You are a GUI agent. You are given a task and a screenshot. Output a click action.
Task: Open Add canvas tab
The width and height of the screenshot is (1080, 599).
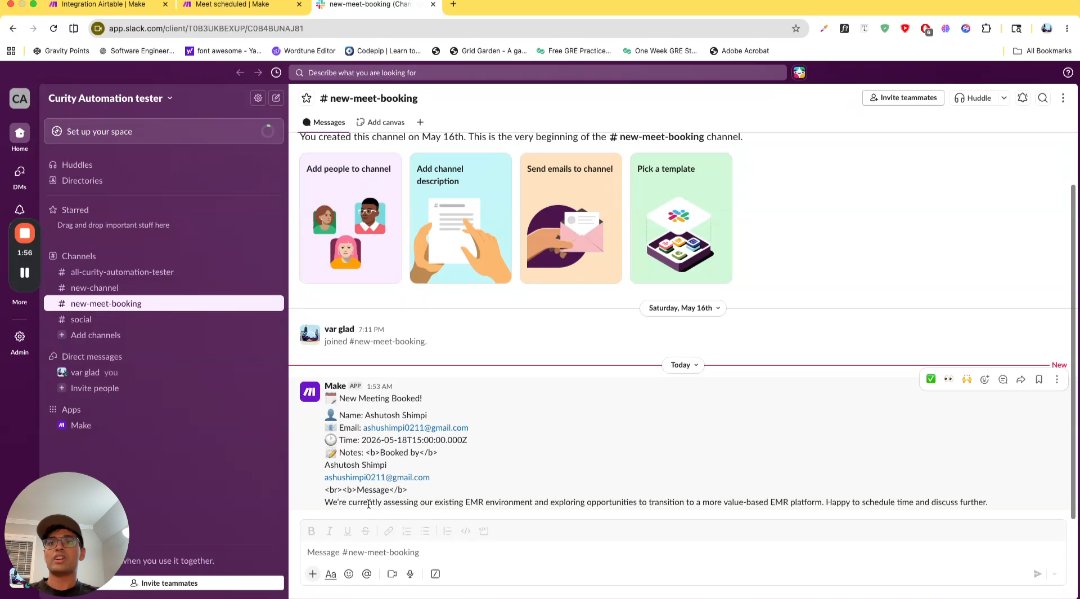[x=380, y=122]
